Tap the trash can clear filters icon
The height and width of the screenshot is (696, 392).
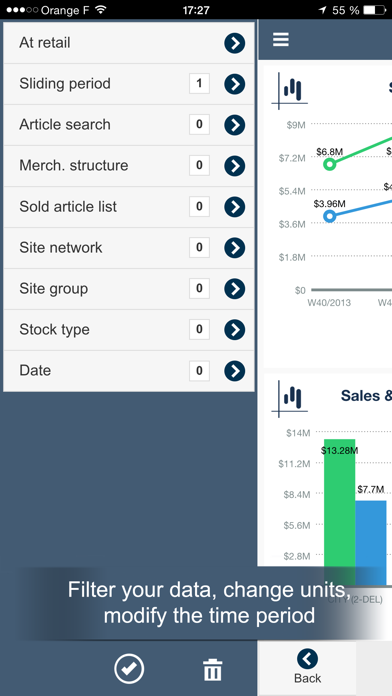point(213,669)
